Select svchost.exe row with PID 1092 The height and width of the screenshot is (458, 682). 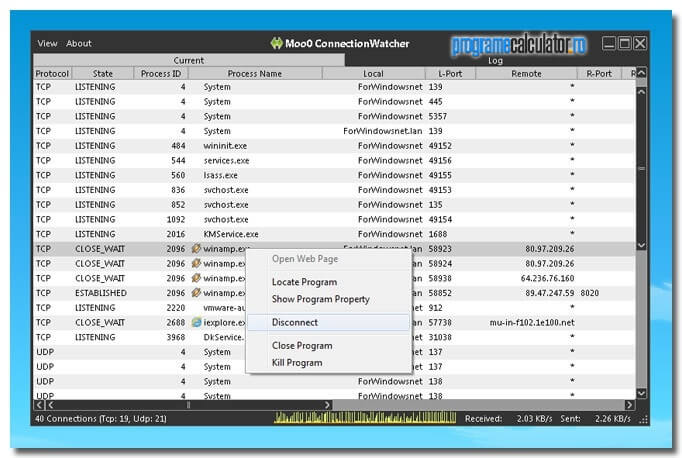click(334, 219)
